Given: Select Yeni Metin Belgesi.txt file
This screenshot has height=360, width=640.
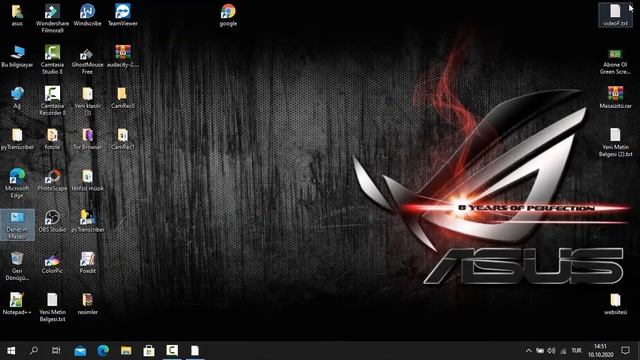Looking at the screenshot, I should [52, 307].
